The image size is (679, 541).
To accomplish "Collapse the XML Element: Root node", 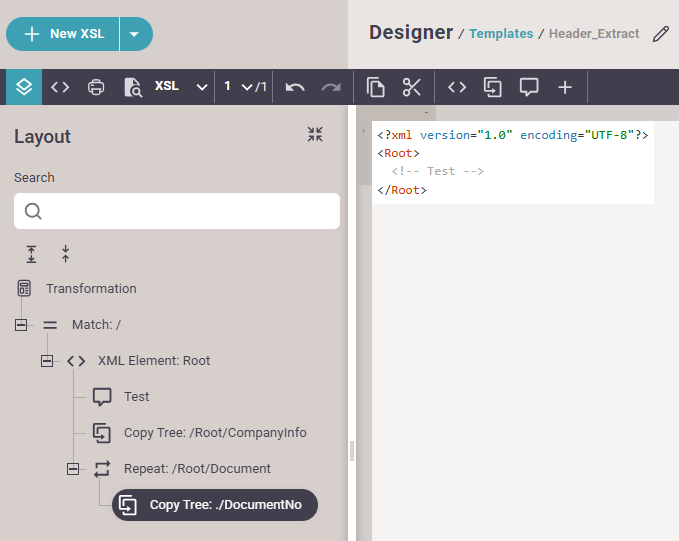I will click(47, 361).
